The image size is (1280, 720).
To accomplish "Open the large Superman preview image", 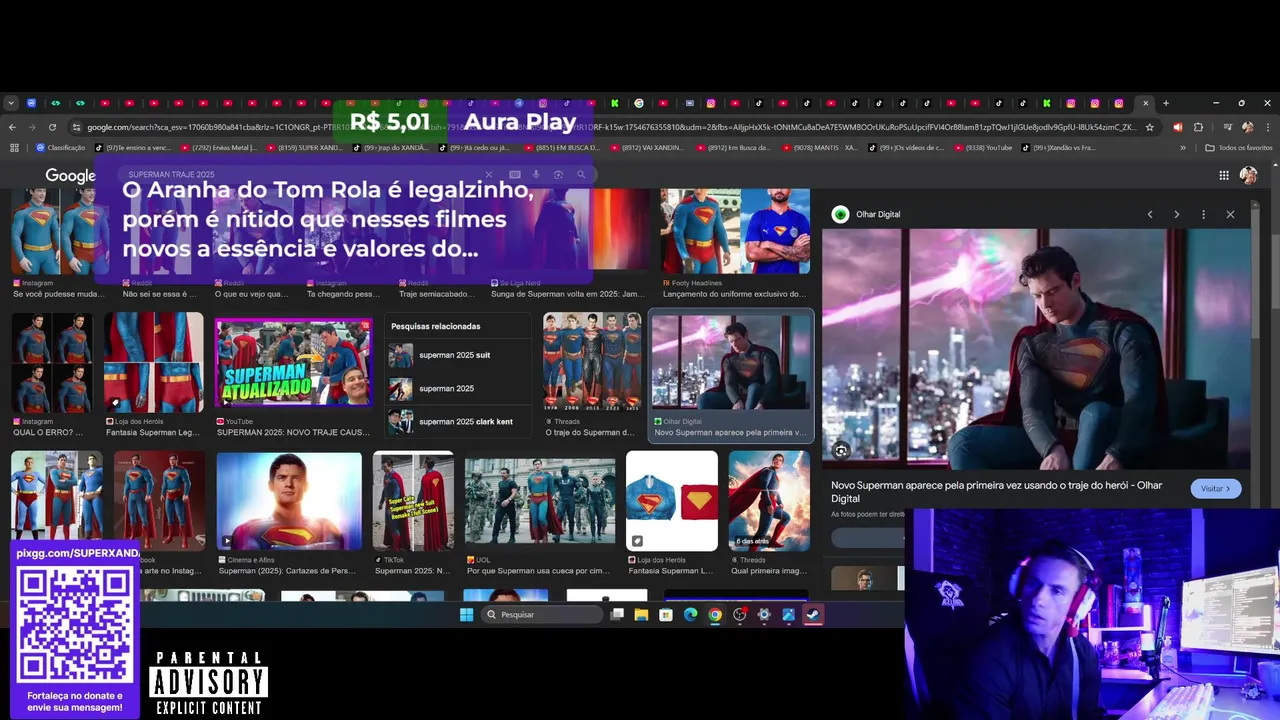I will pos(1036,349).
